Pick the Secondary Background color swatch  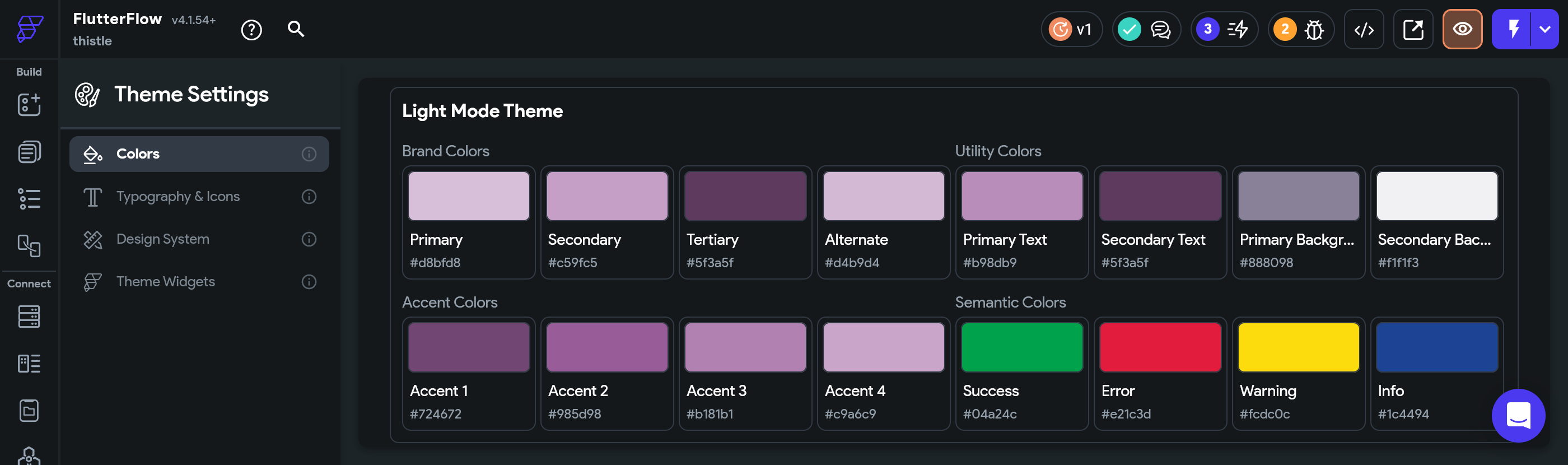tap(1436, 196)
